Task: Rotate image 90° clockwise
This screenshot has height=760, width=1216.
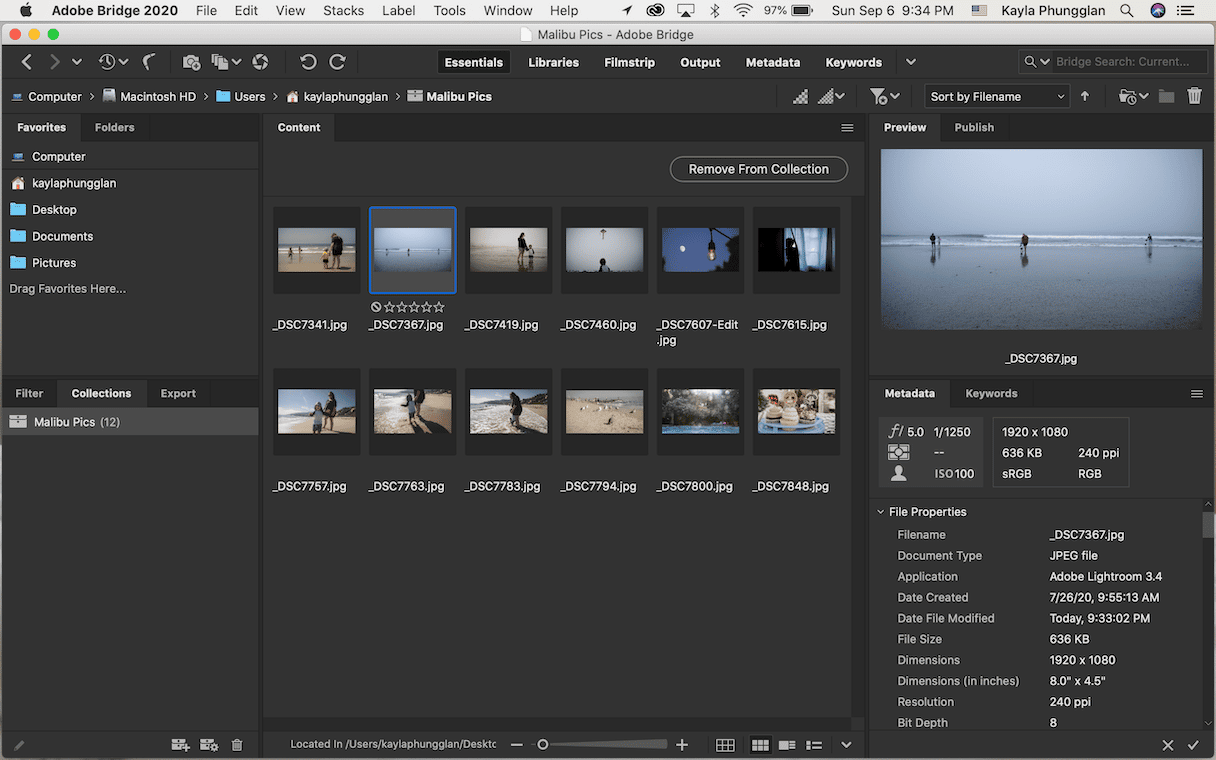Action: (x=338, y=62)
